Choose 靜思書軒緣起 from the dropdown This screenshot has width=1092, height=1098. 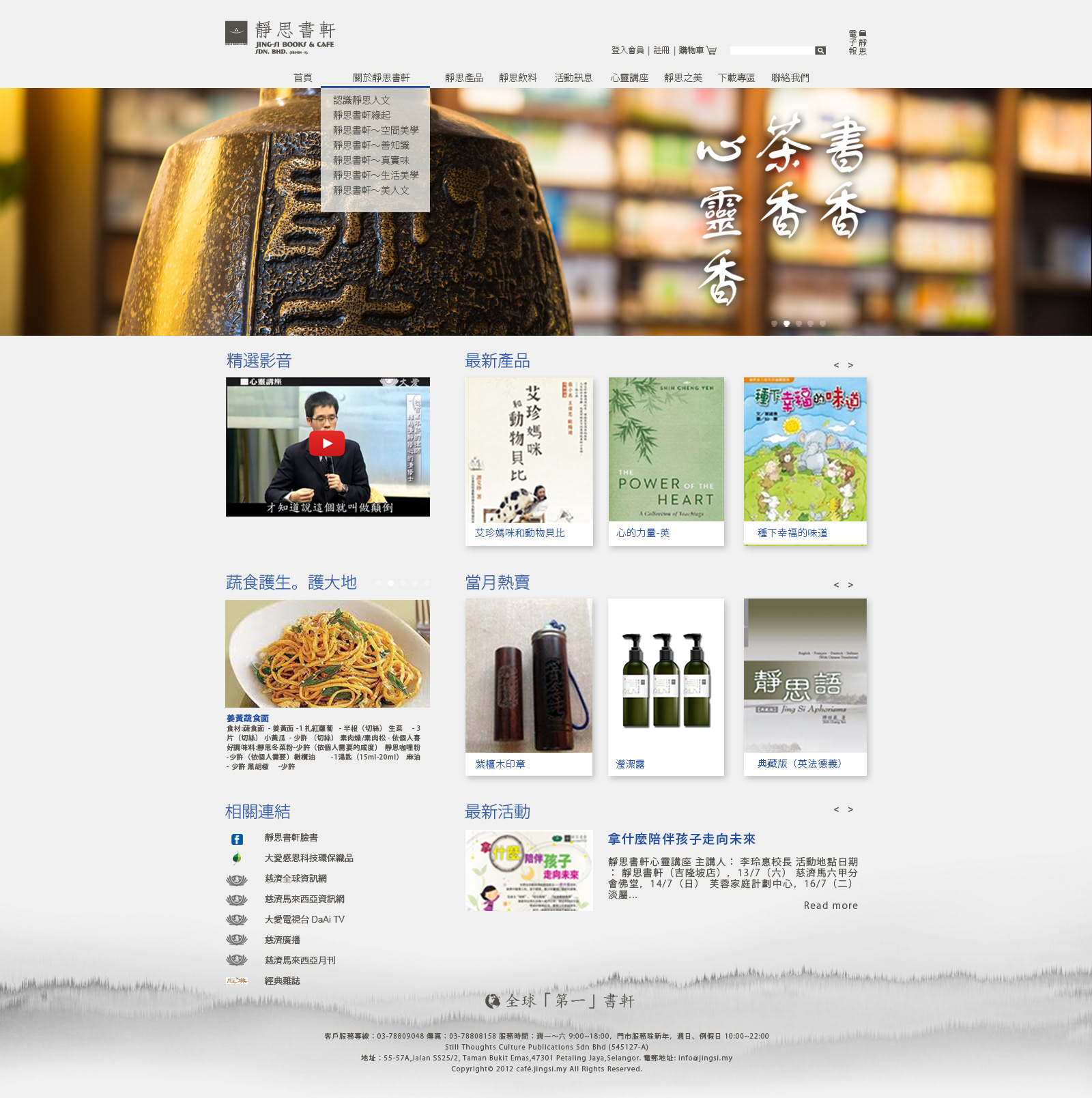coord(362,115)
